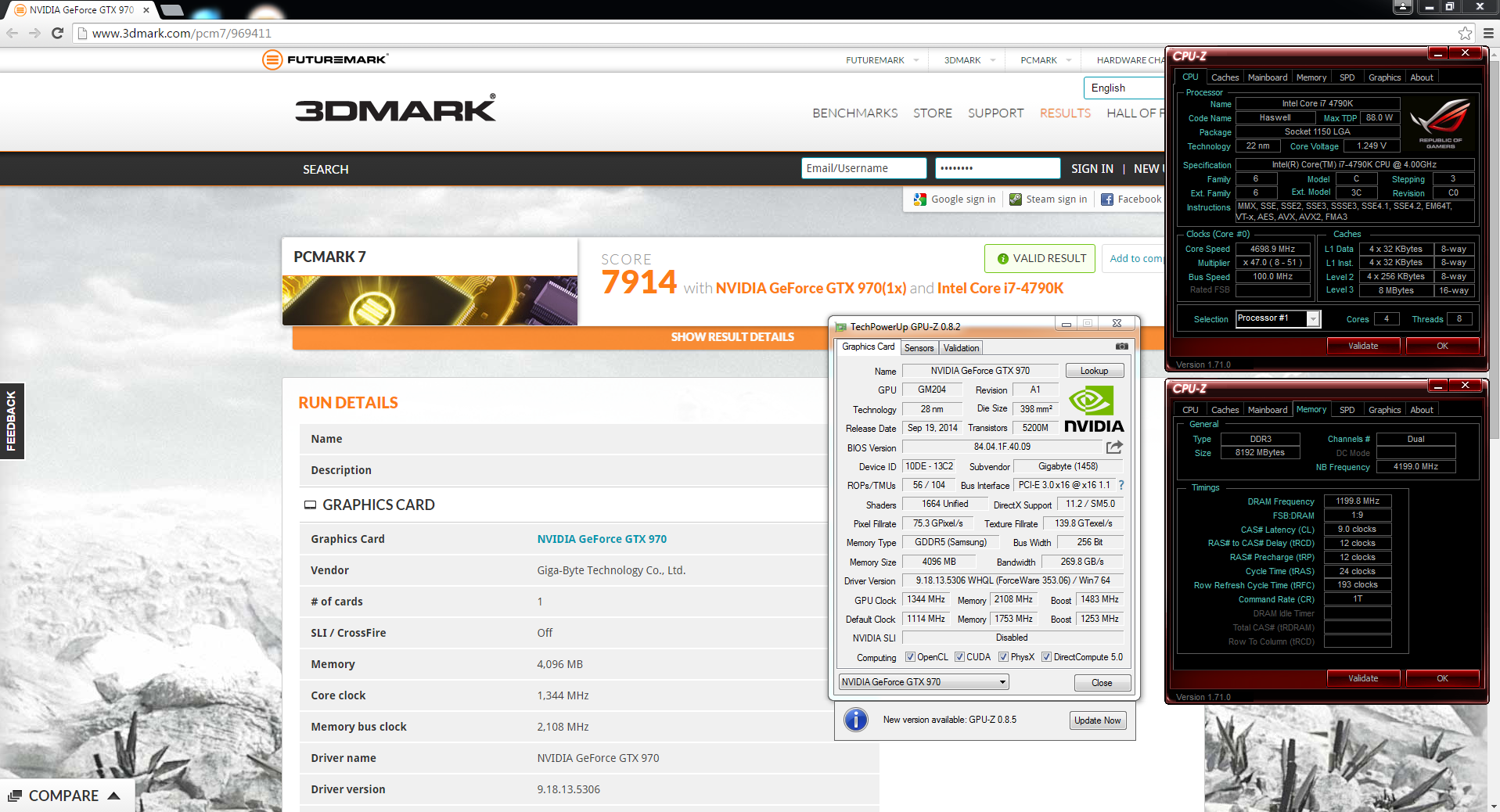The height and width of the screenshot is (812, 1500).
Task: Toggle the CUDA checkbox in GPU-Z
Action: (x=959, y=657)
